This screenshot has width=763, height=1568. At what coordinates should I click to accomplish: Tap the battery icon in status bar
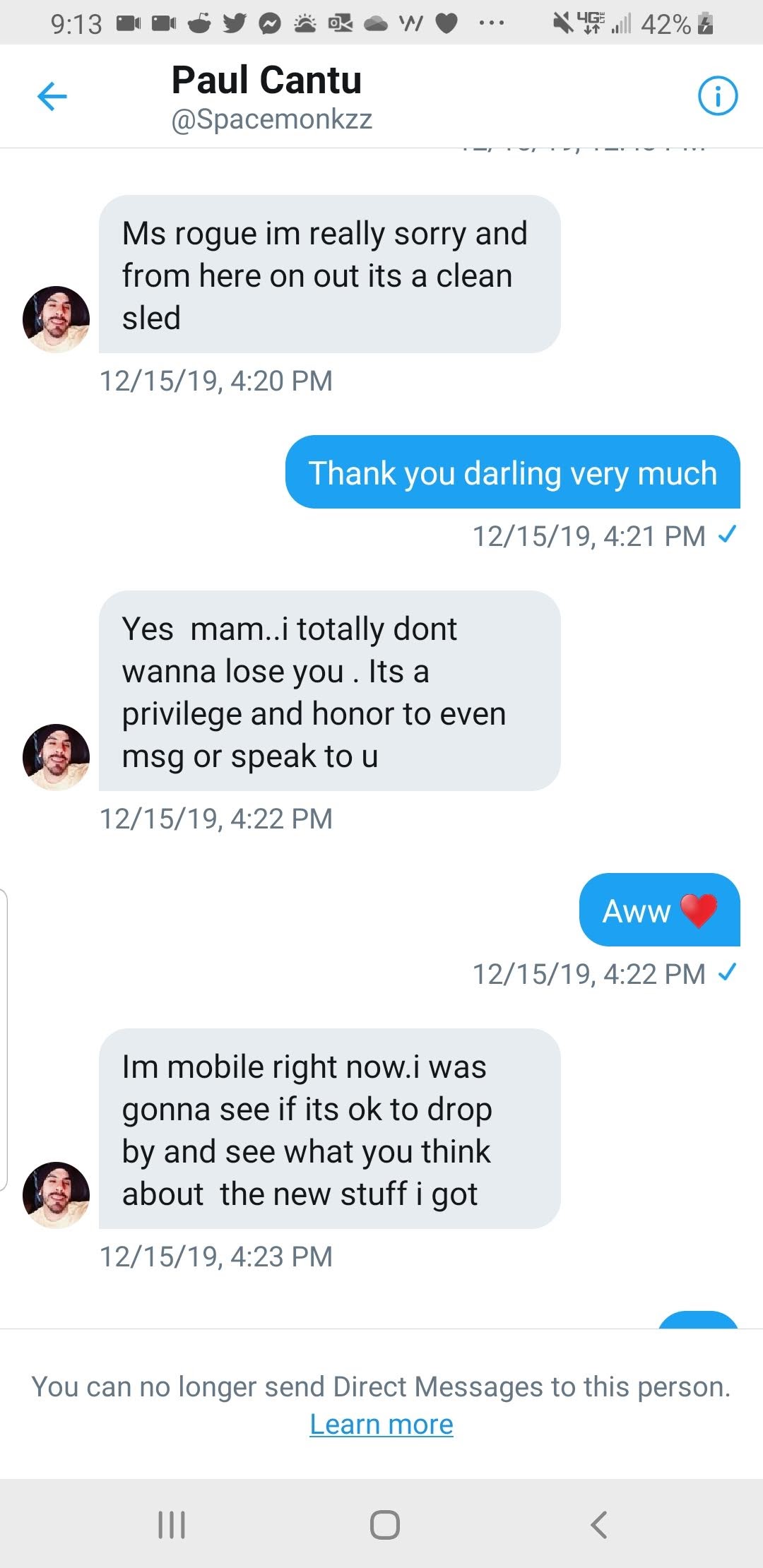pos(705,24)
